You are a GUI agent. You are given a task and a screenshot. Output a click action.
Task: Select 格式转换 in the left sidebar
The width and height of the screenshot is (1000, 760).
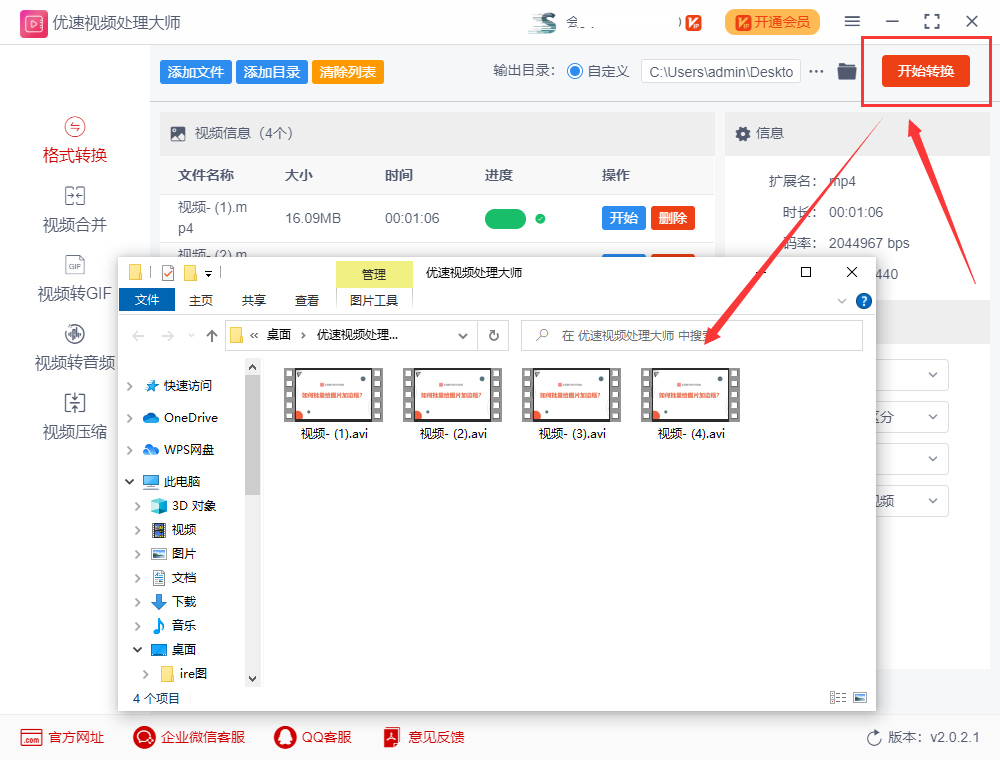(75, 140)
